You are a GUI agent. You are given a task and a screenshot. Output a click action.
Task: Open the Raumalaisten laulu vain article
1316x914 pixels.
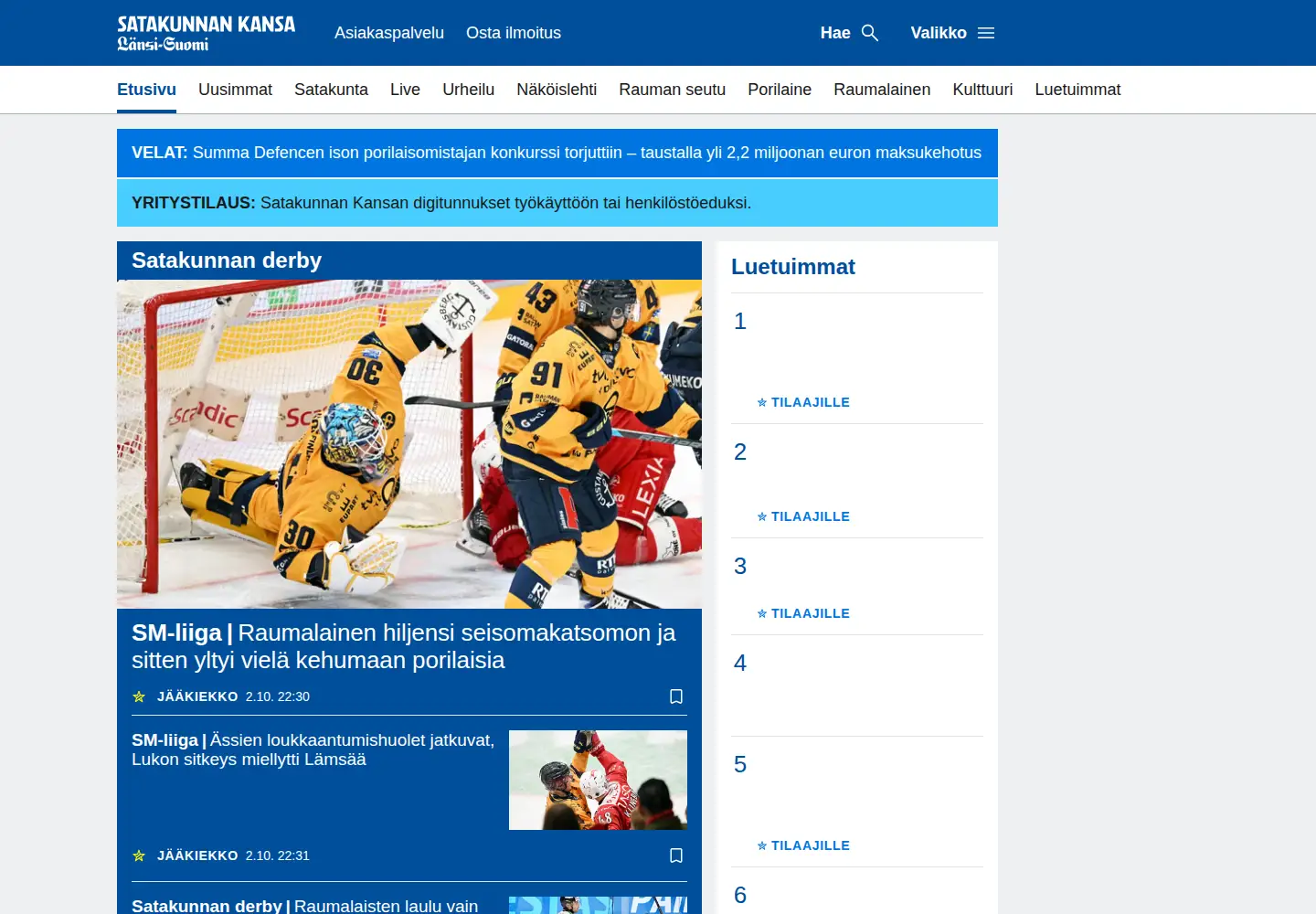[304, 906]
